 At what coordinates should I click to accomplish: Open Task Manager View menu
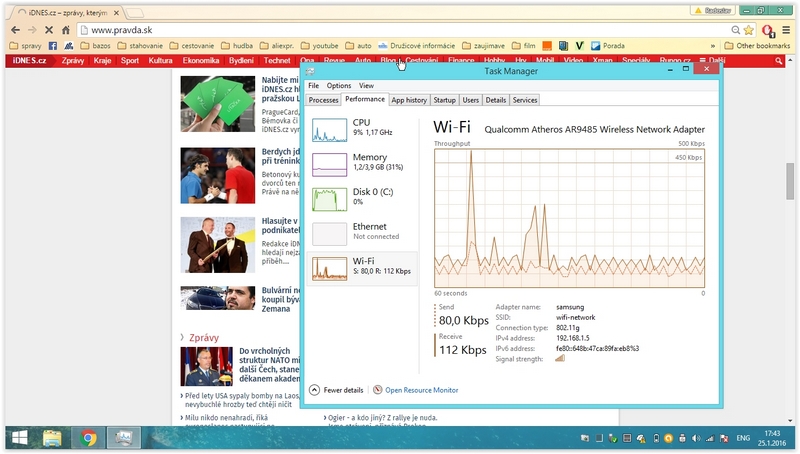[366, 86]
